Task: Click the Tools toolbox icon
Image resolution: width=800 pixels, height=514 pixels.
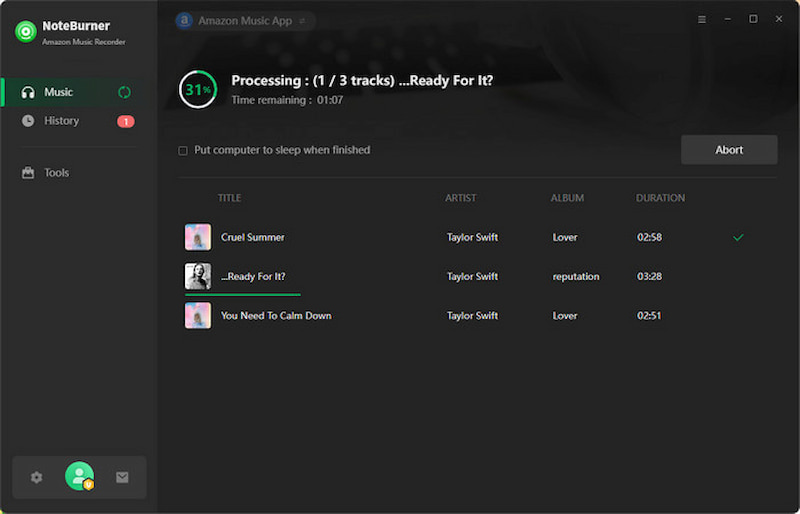Action: pyautogui.click(x=28, y=173)
